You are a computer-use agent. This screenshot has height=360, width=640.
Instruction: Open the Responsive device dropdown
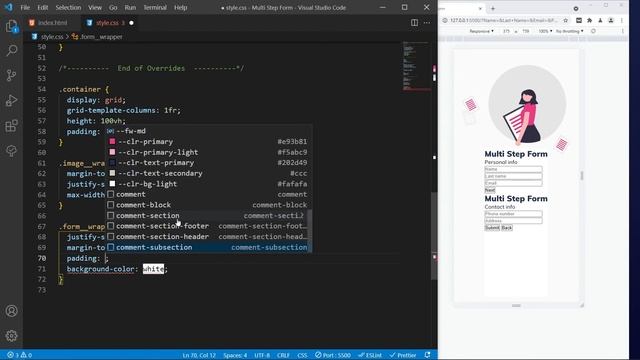click(481, 31)
